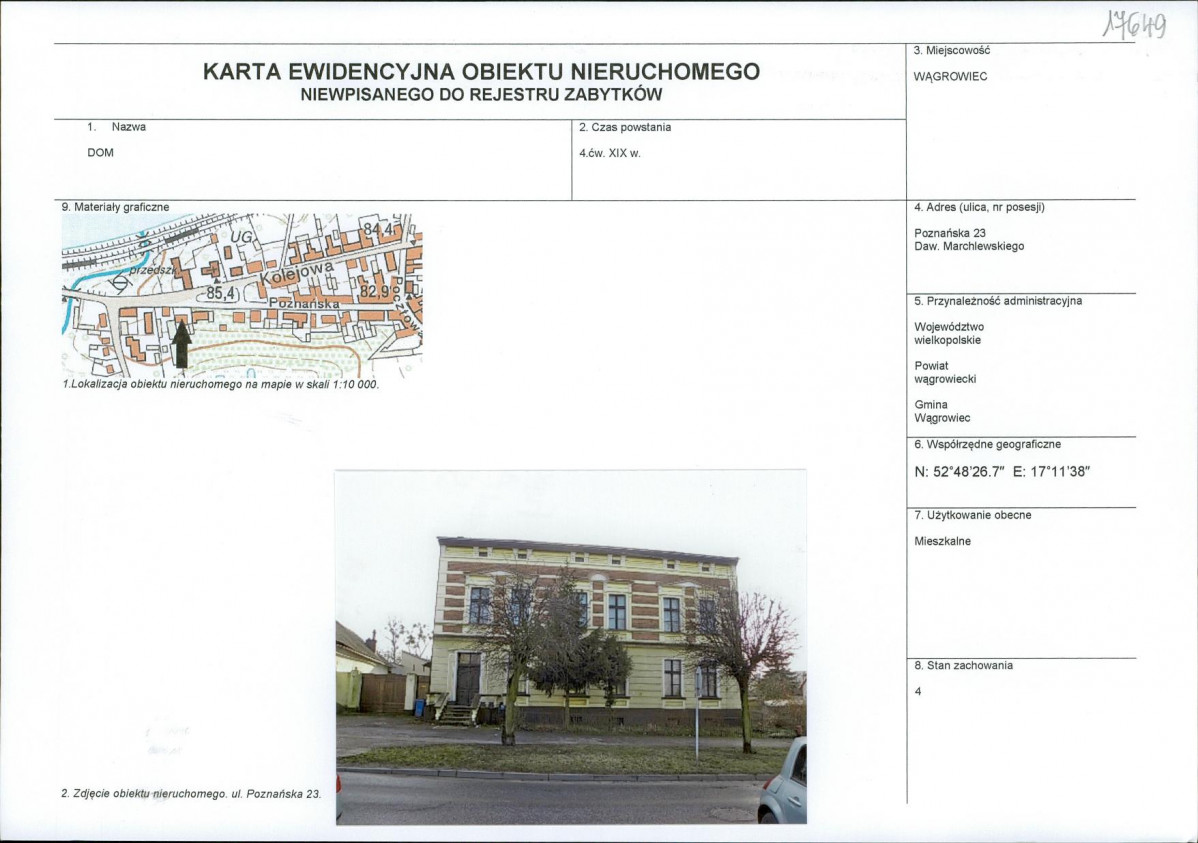Image resolution: width=1198 pixels, height=843 pixels.
Task: Click the coordinate "E: 17°11'38""
Action: (x=1051, y=472)
